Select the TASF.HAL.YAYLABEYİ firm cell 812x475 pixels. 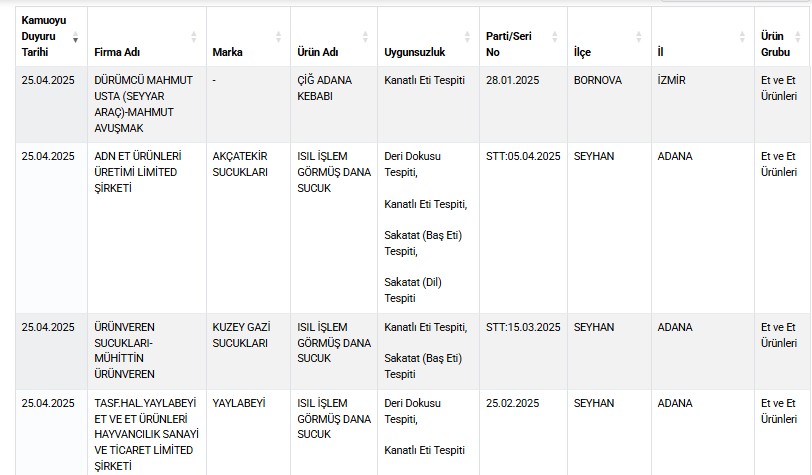click(147, 434)
